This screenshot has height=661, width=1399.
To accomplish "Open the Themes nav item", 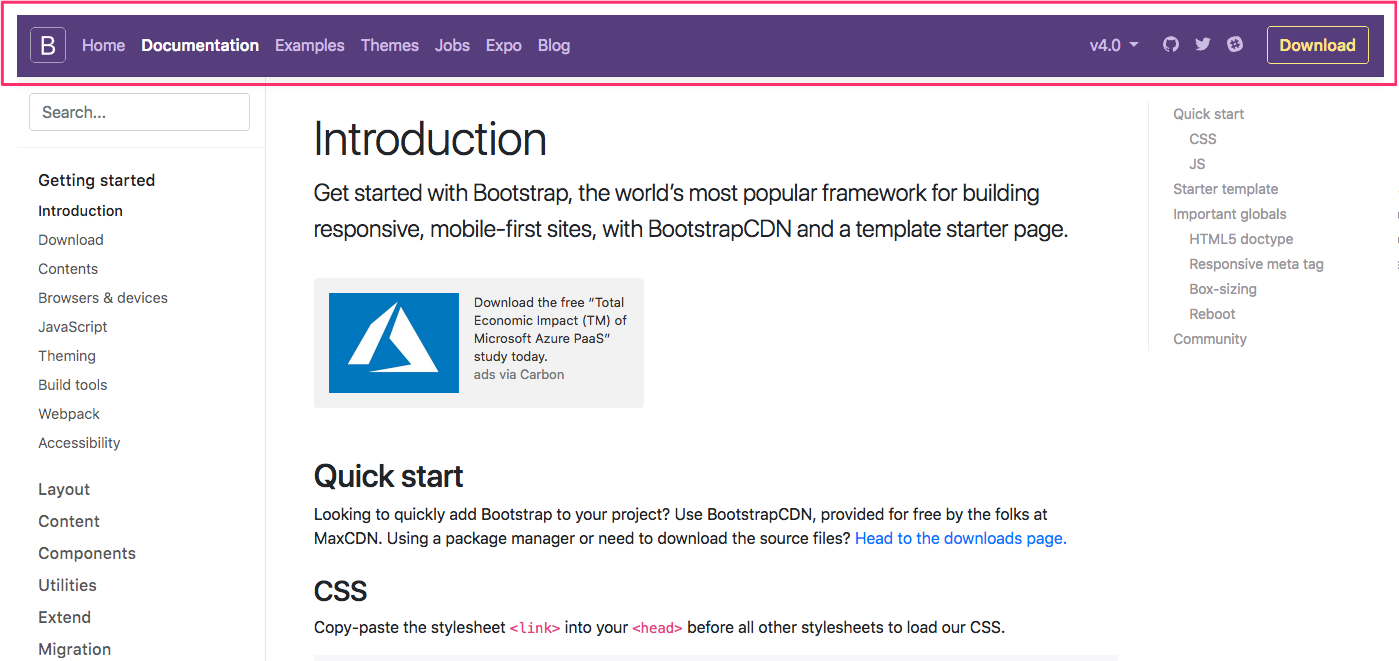I will (x=390, y=45).
